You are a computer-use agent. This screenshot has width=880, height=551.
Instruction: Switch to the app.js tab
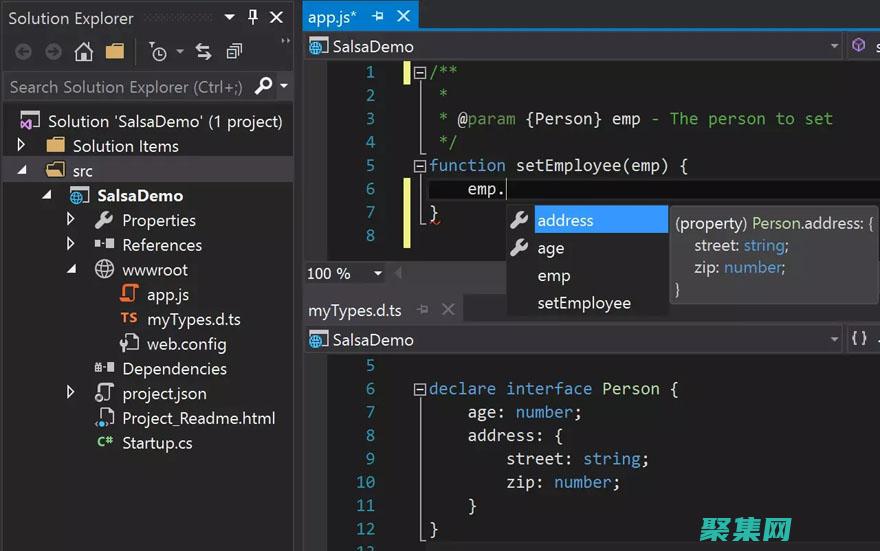[x=332, y=17]
